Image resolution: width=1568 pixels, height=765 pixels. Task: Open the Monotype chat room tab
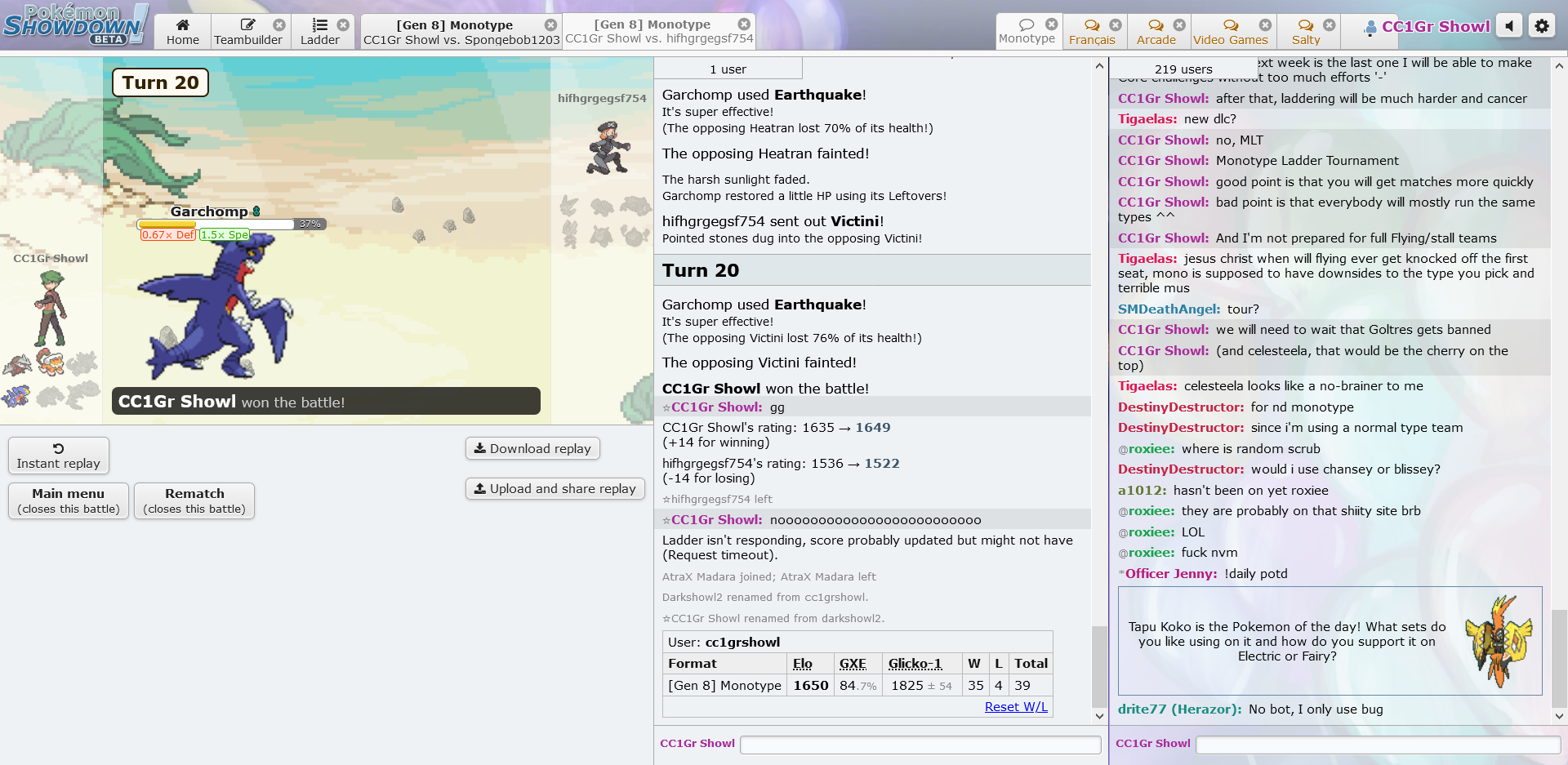(1027, 31)
